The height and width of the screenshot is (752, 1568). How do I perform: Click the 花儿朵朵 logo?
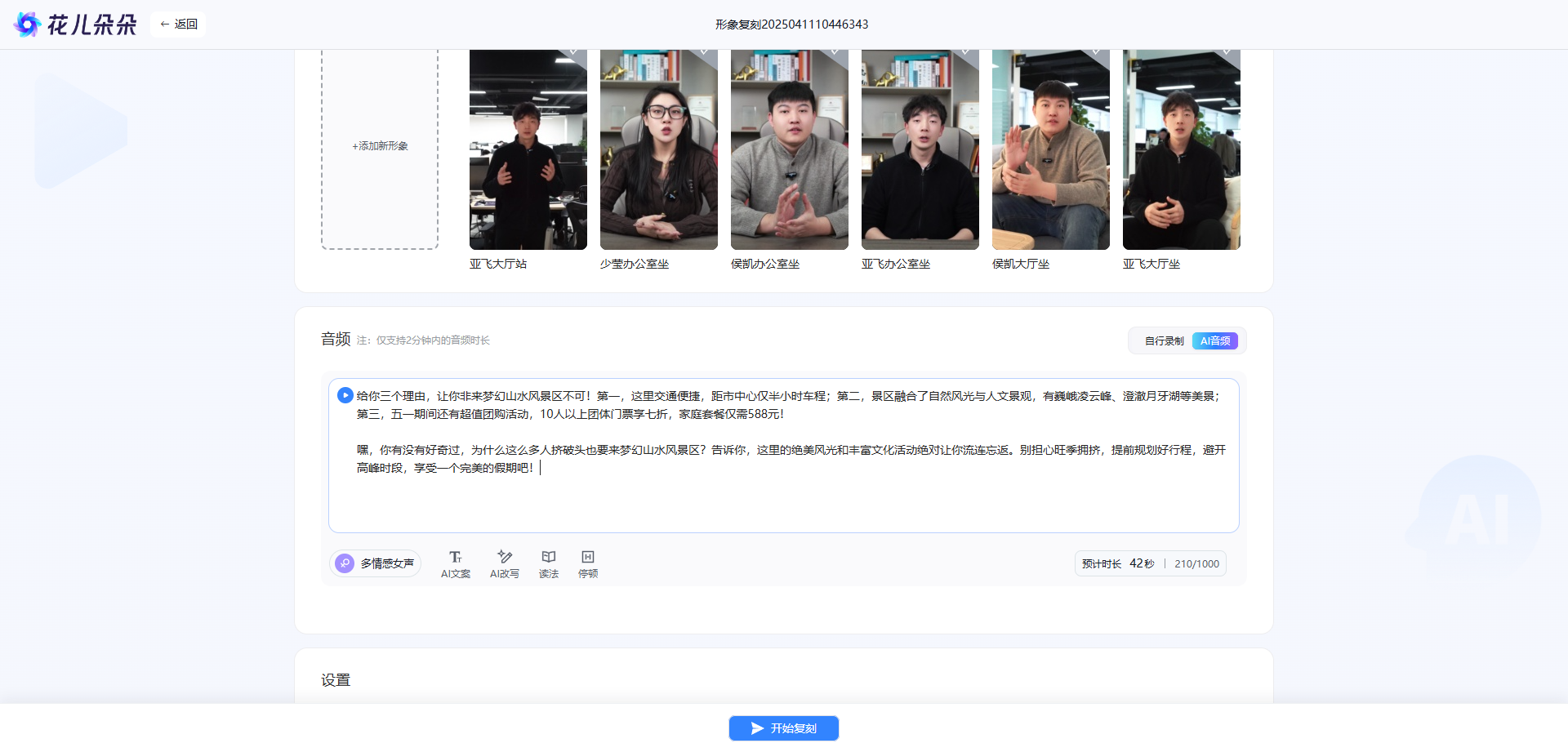[x=75, y=24]
